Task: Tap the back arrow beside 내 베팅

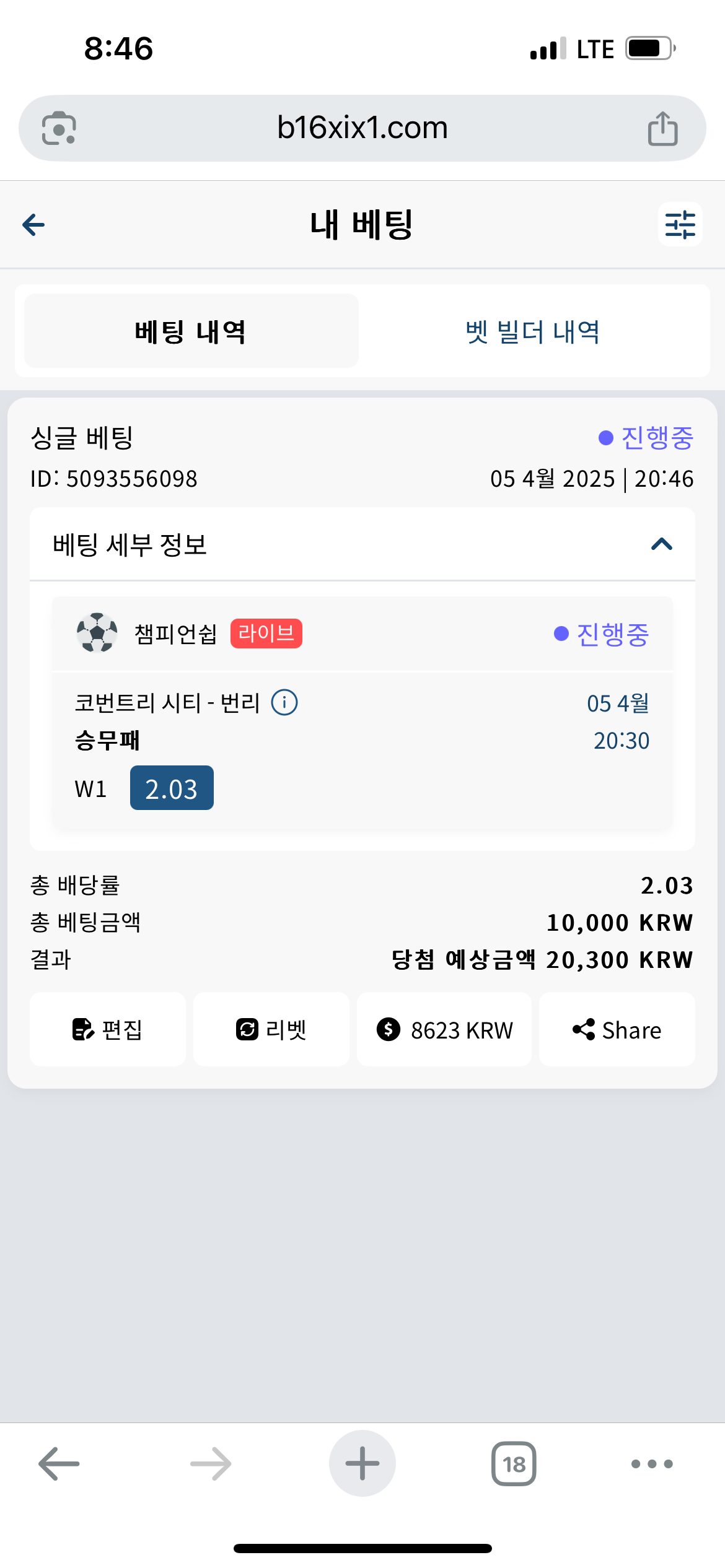Action: pos(33,224)
